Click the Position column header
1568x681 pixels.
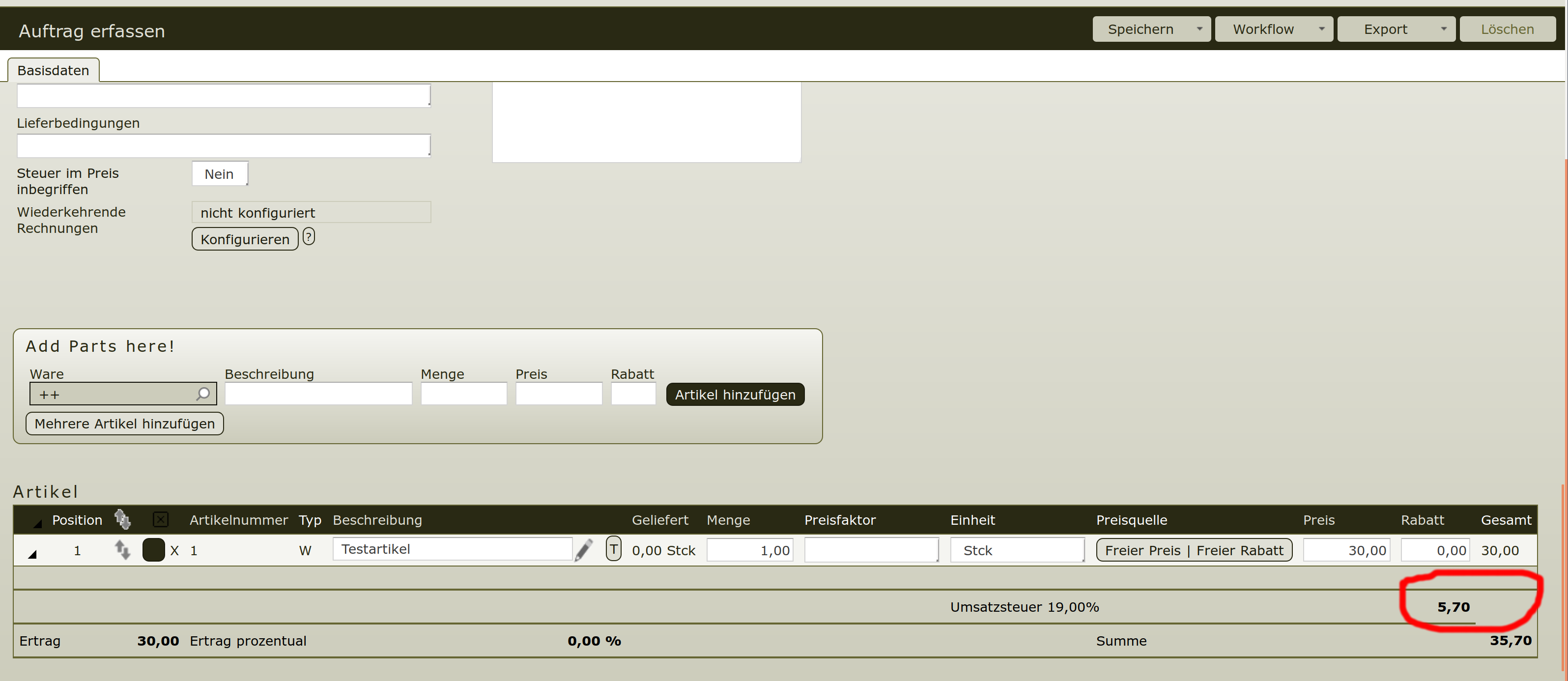[x=77, y=520]
